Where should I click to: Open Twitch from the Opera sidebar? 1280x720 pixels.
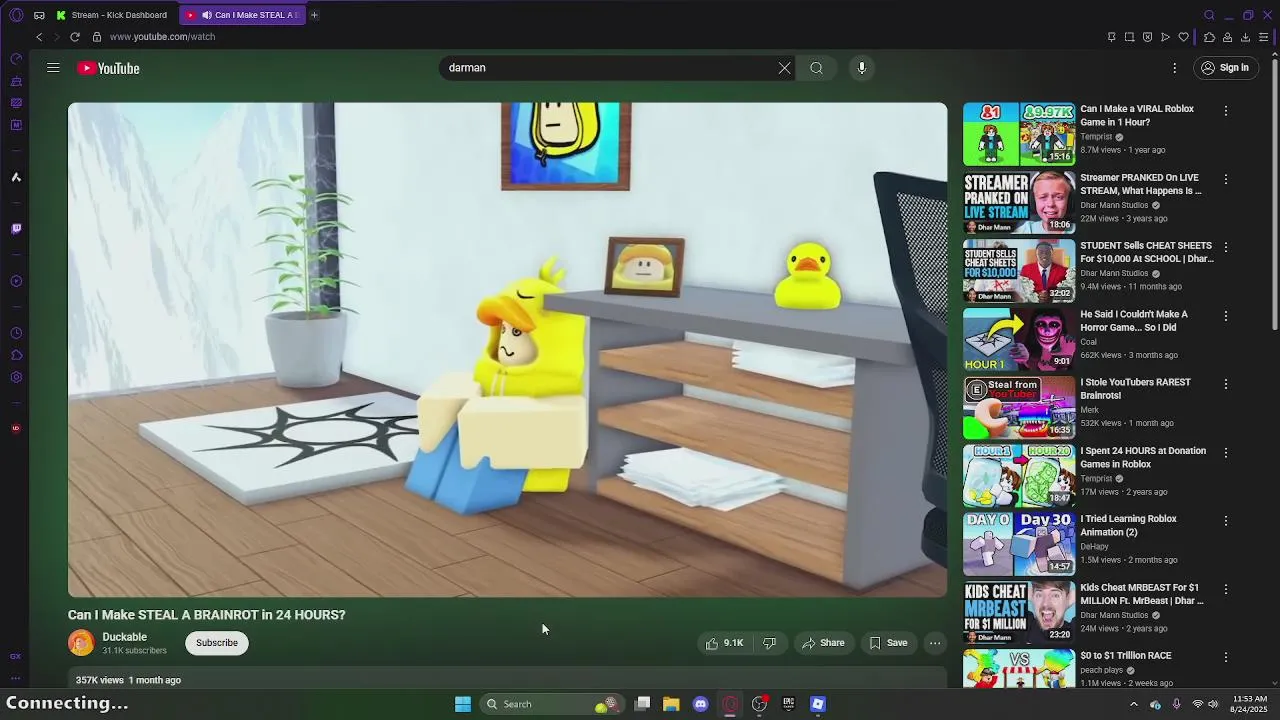[x=16, y=229]
